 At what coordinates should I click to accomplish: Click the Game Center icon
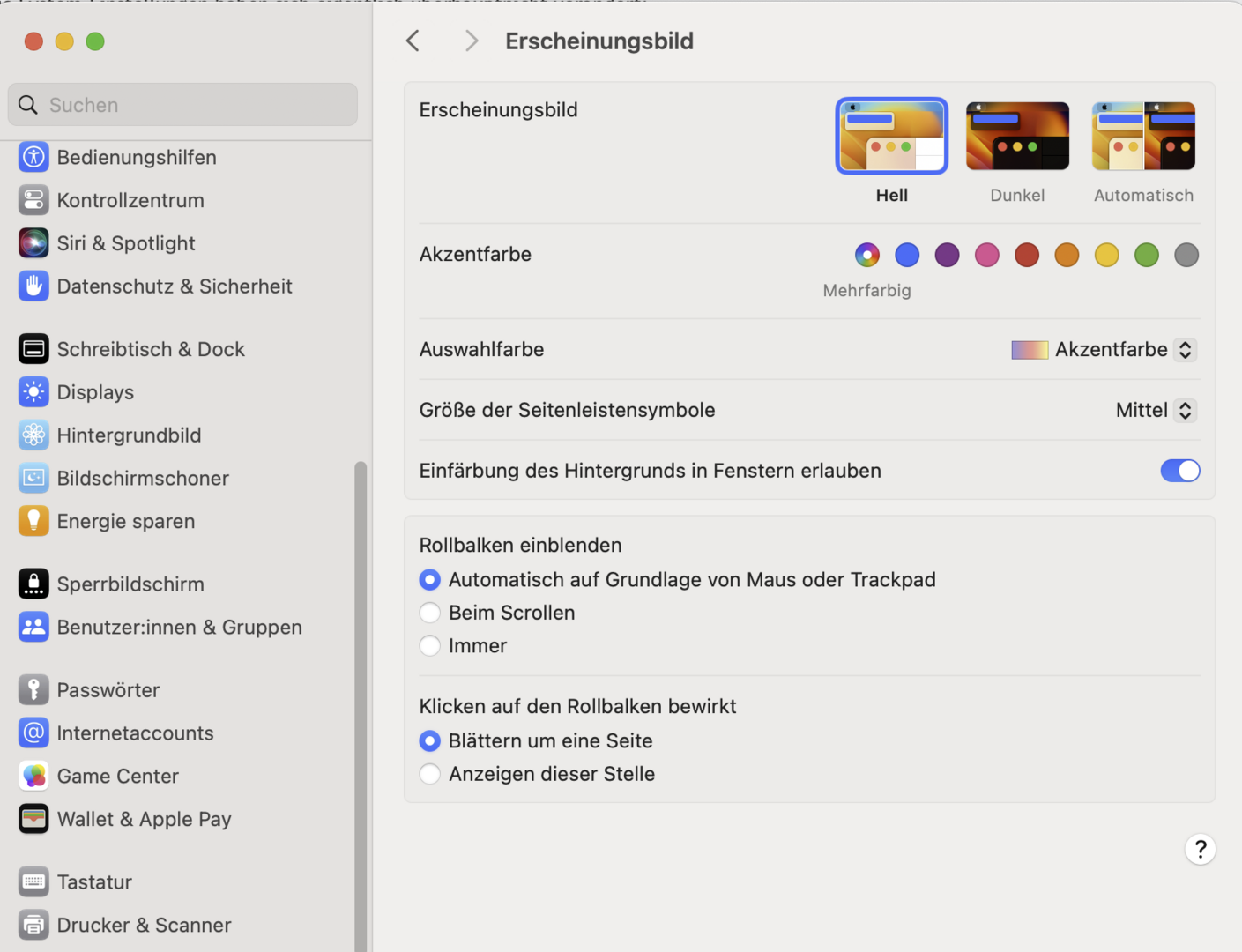click(x=33, y=777)
